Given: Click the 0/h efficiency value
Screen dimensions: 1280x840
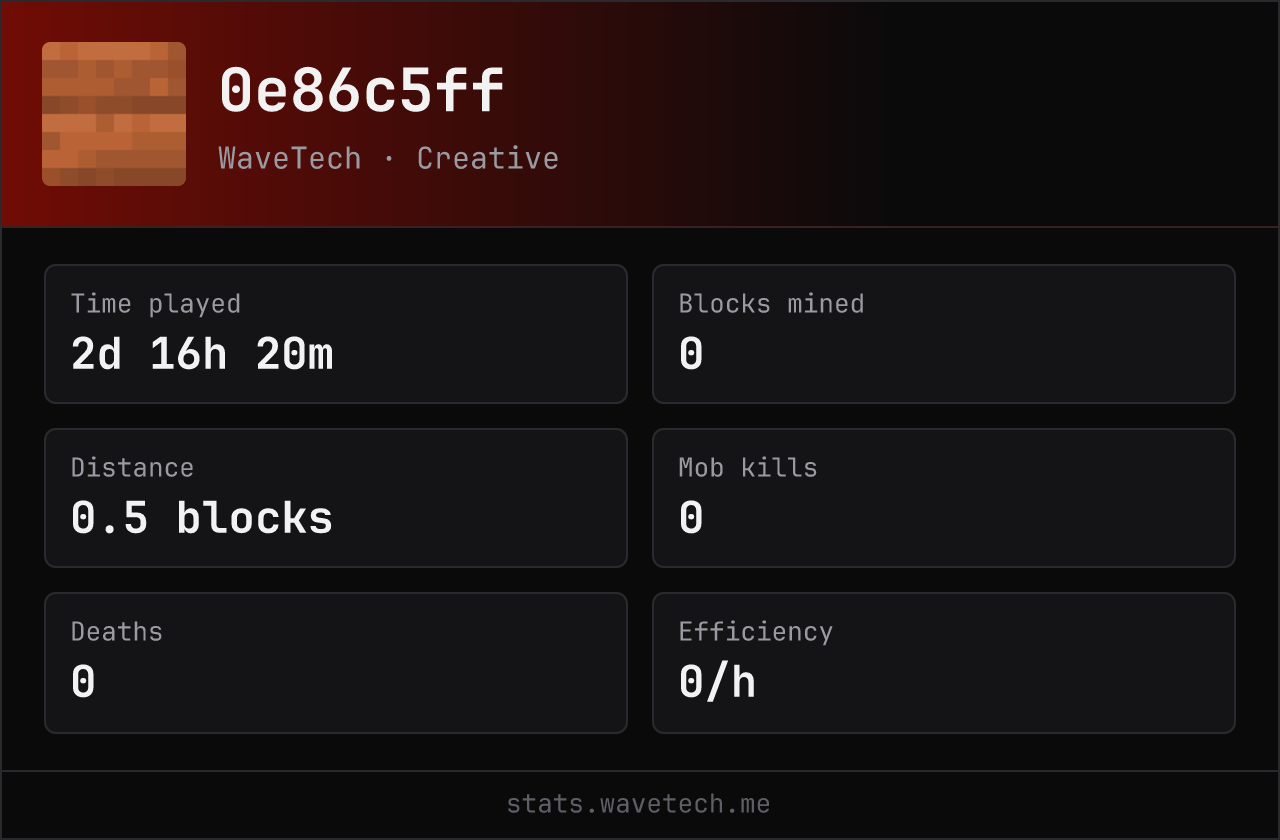Looking at the screenshot, I should pyautogui.click(x=717, y=683).
